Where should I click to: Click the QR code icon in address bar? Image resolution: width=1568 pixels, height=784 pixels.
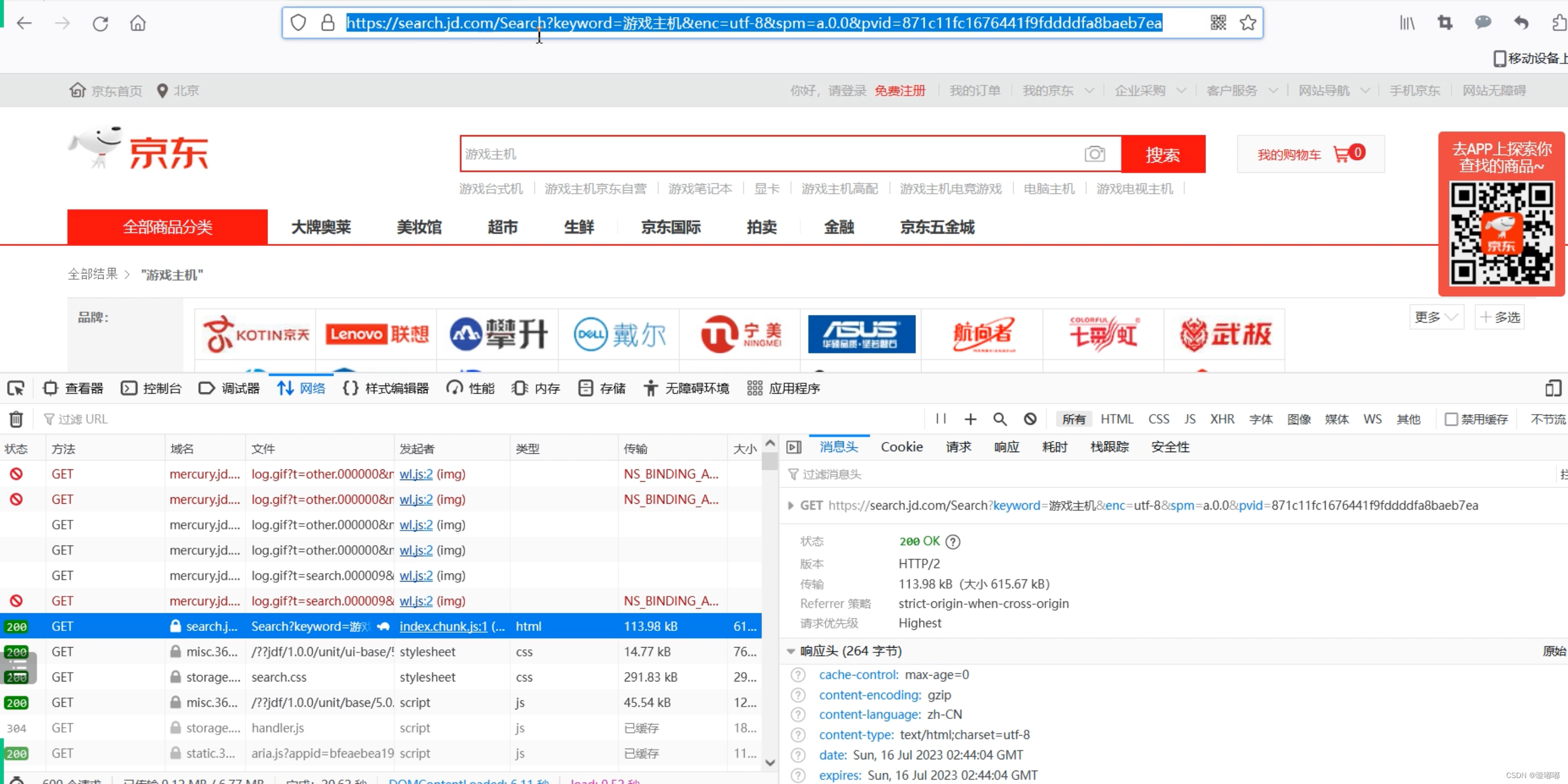tap(1218, 23)
